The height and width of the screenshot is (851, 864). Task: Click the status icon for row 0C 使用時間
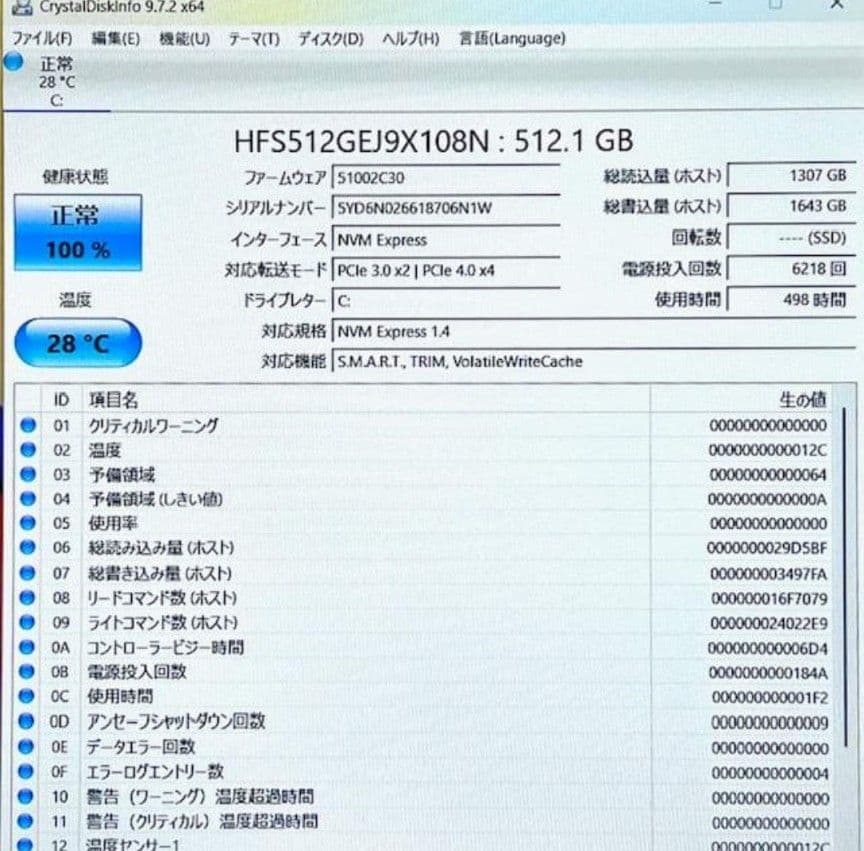(26, 696)
